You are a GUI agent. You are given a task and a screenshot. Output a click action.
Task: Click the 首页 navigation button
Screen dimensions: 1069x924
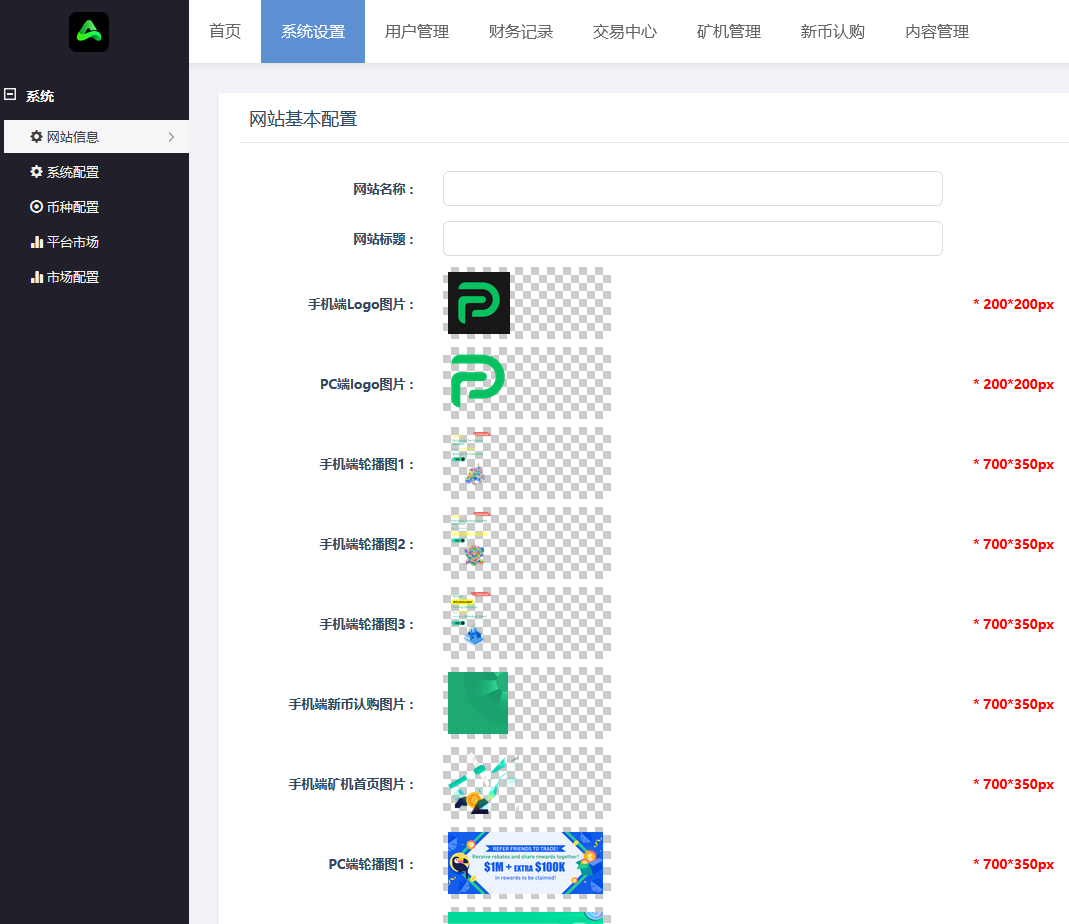point(223,31)
